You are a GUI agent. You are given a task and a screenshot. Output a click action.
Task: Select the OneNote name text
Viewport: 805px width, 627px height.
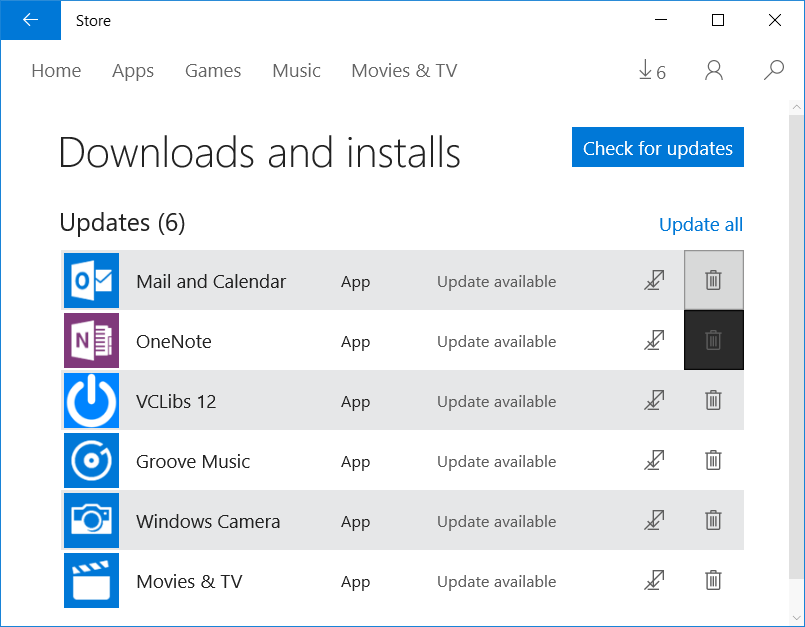pyautogui.click(x=174, y=341)
